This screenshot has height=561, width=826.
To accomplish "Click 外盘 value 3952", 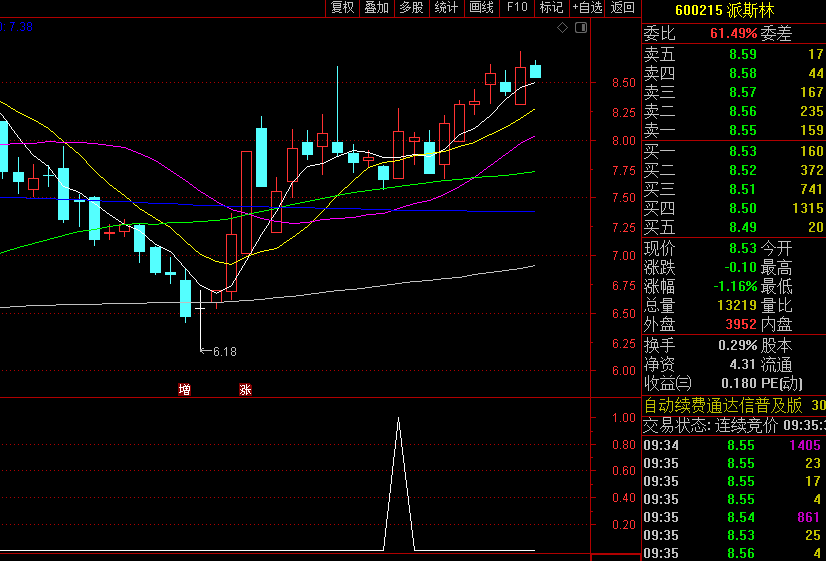I will pos(741,324).
